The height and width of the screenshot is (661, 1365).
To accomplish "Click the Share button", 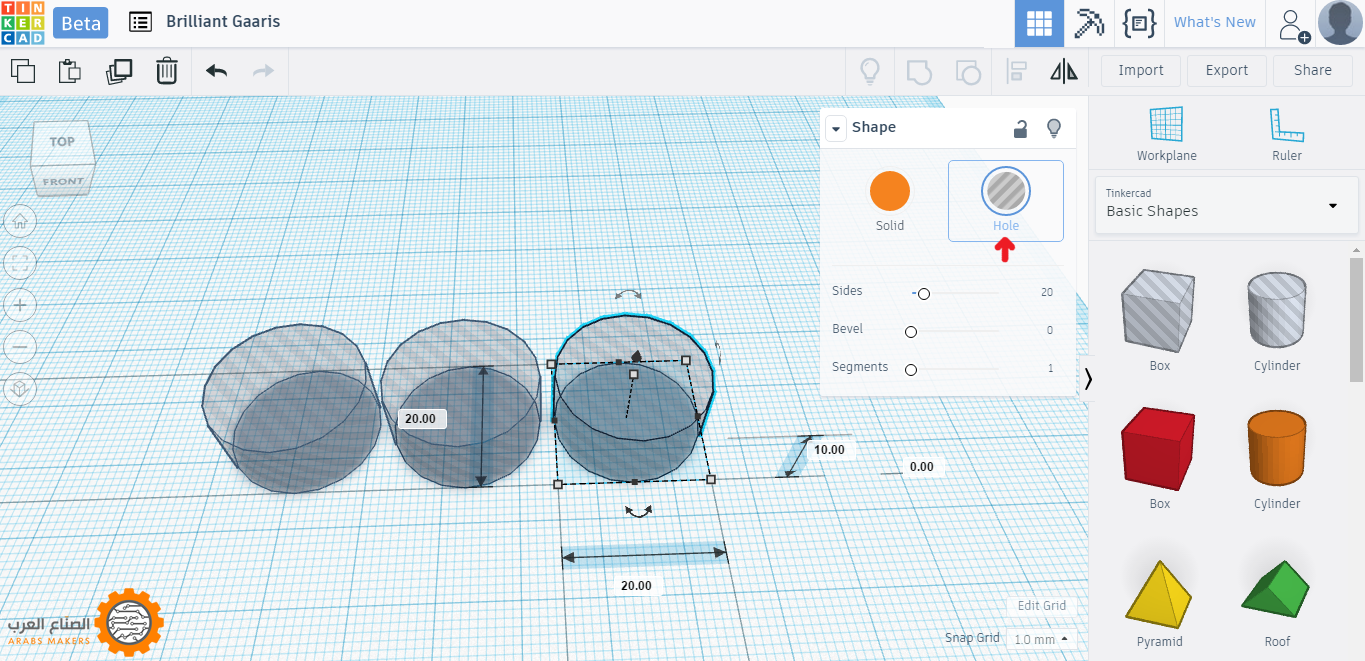I will (x=1313, y=70).
